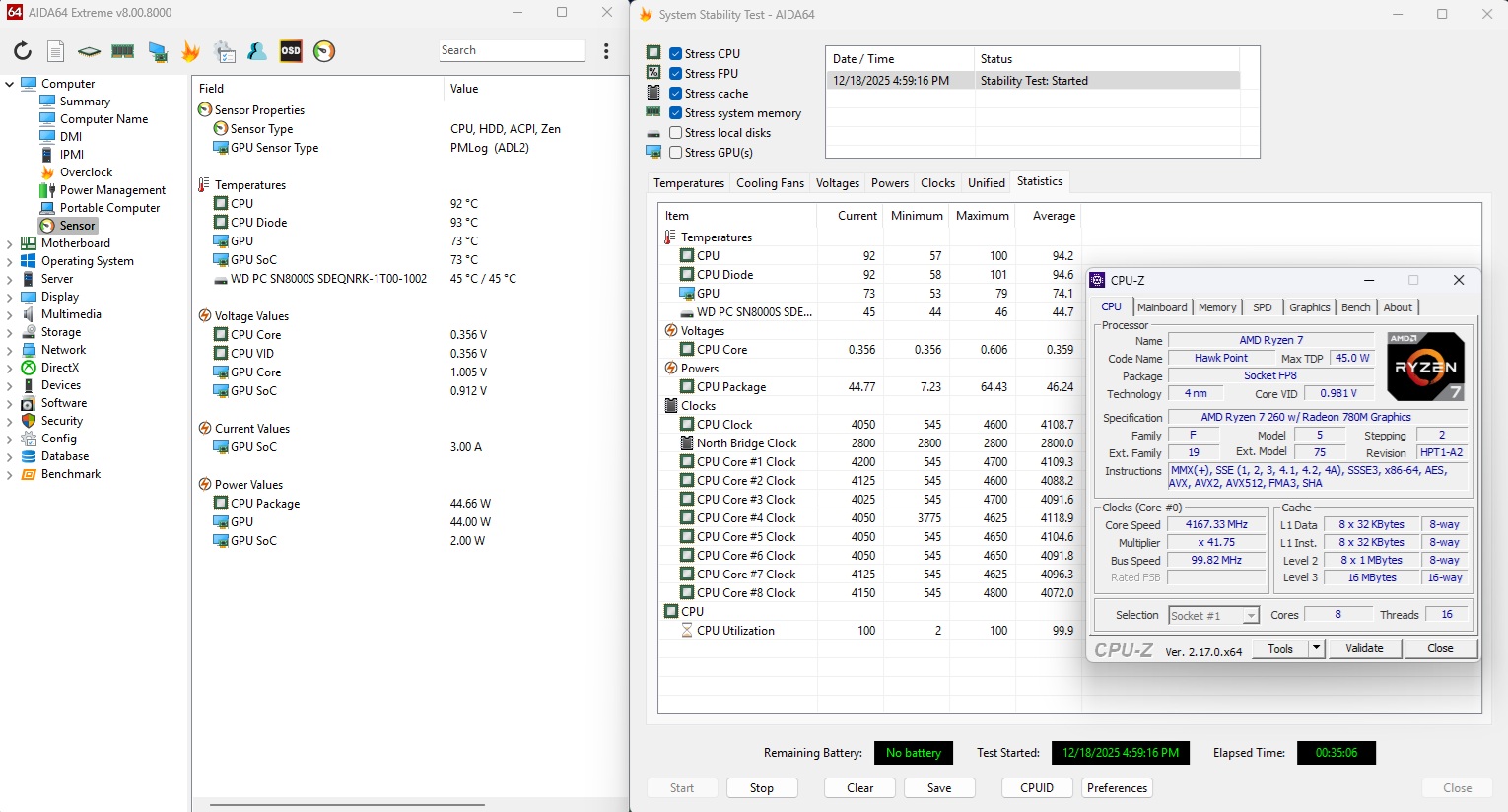Click the Refresh icon in AIDA64 toolbar

pos(22,51)
